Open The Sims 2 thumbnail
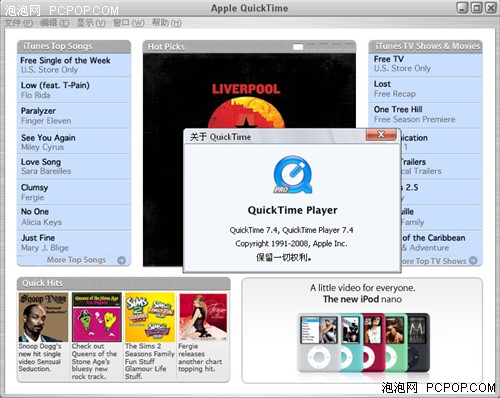The width and height of the screenshot is (500, 398). coord(150,317)
